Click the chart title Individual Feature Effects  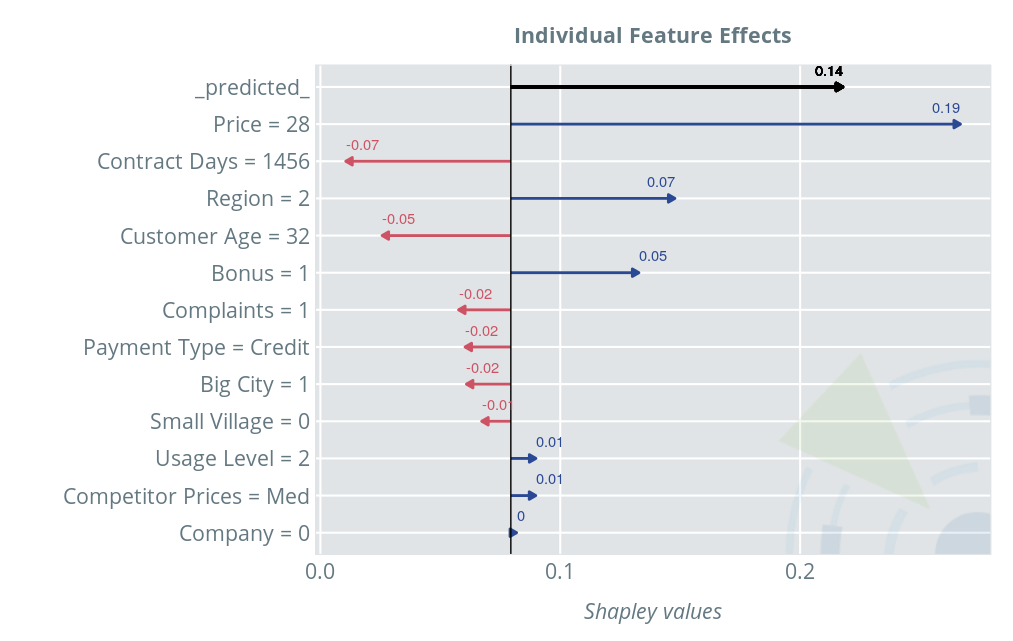(x=652, y=36)
